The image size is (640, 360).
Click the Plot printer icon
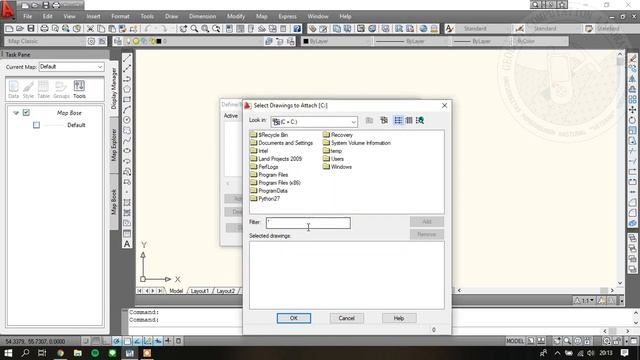click(44, 29)
